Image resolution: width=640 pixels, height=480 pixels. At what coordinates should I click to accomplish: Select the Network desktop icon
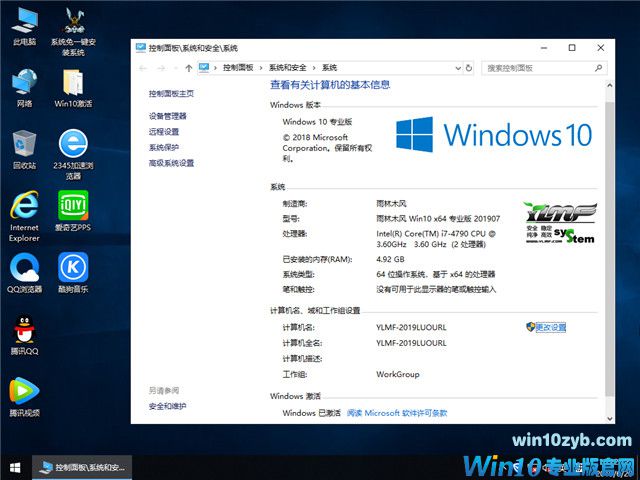(24, 88)
